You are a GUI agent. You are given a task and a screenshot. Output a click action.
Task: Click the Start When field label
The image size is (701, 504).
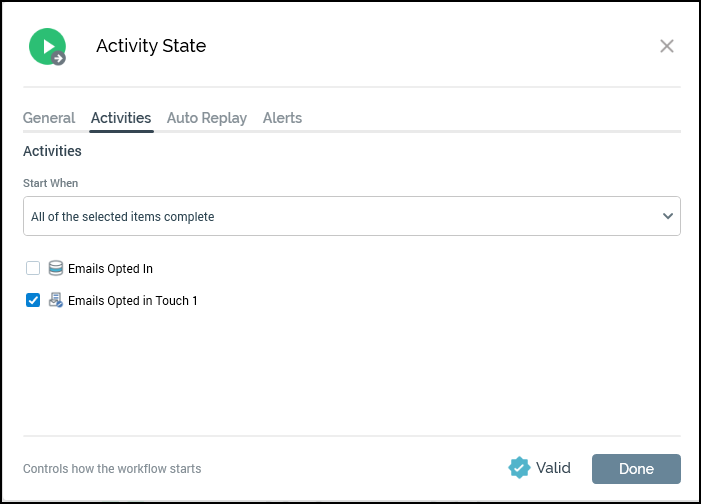point(51,184)
